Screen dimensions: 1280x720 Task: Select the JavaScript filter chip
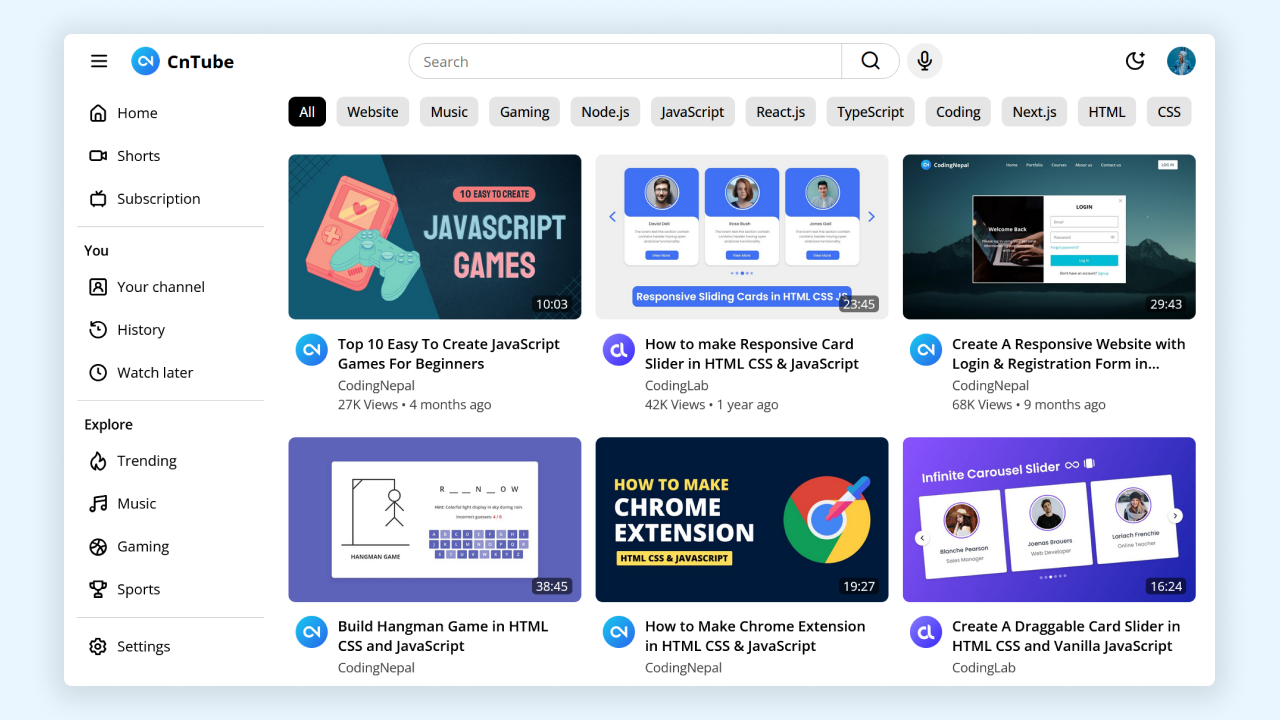coord(692,111)
